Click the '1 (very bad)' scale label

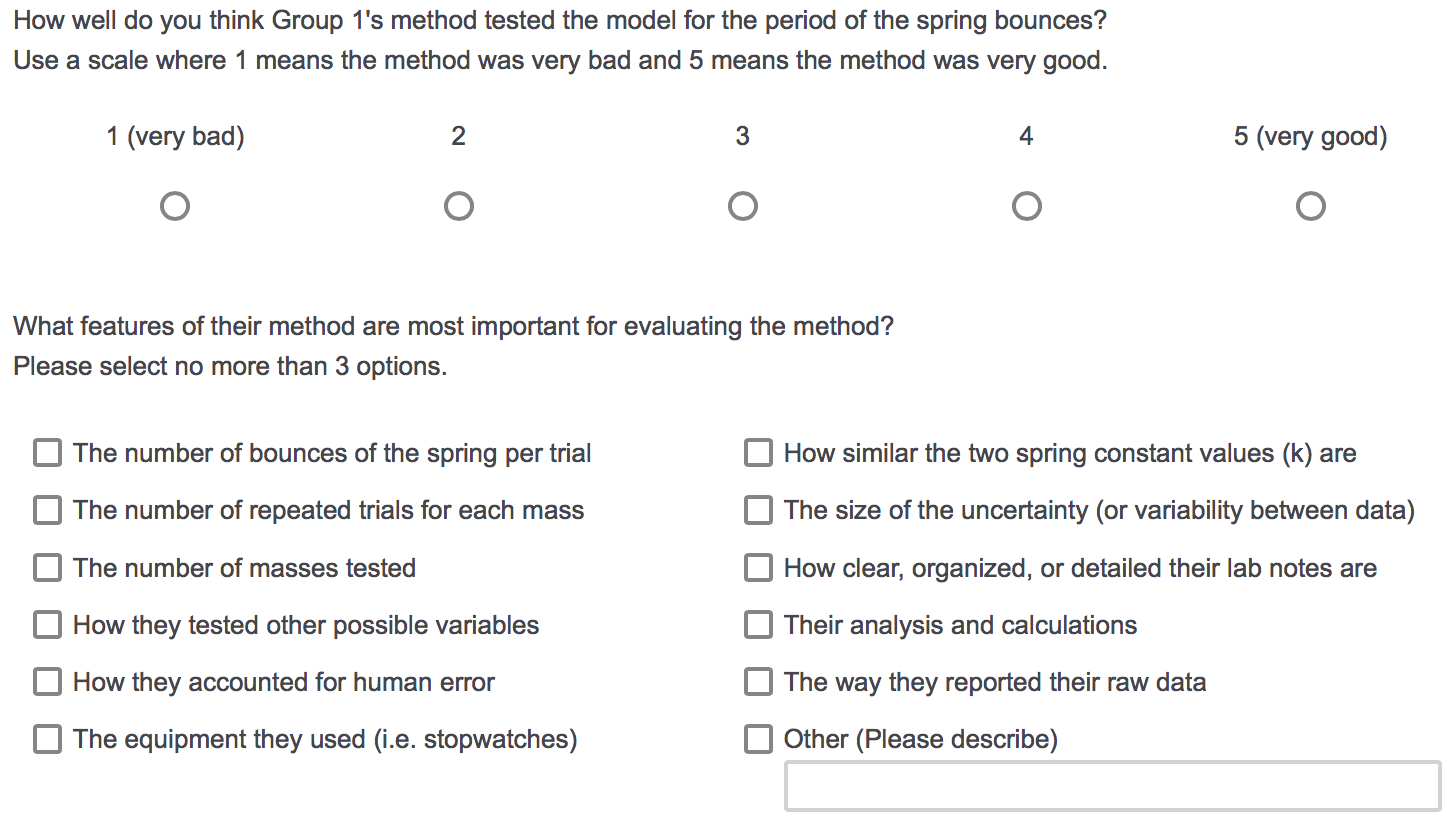(x=175, y=137)
